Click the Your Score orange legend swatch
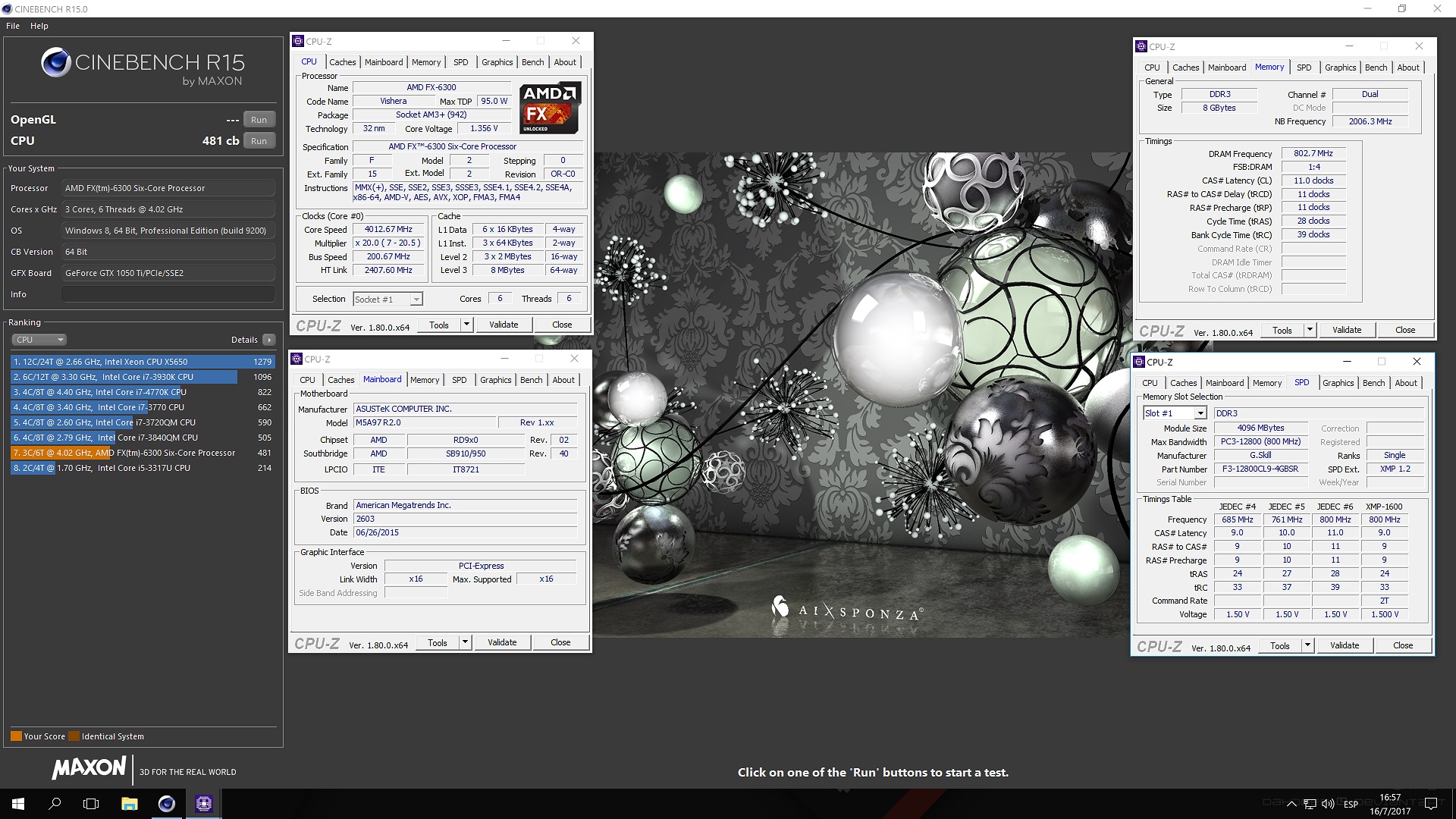The image size is (1456, 819). [16, 736]
